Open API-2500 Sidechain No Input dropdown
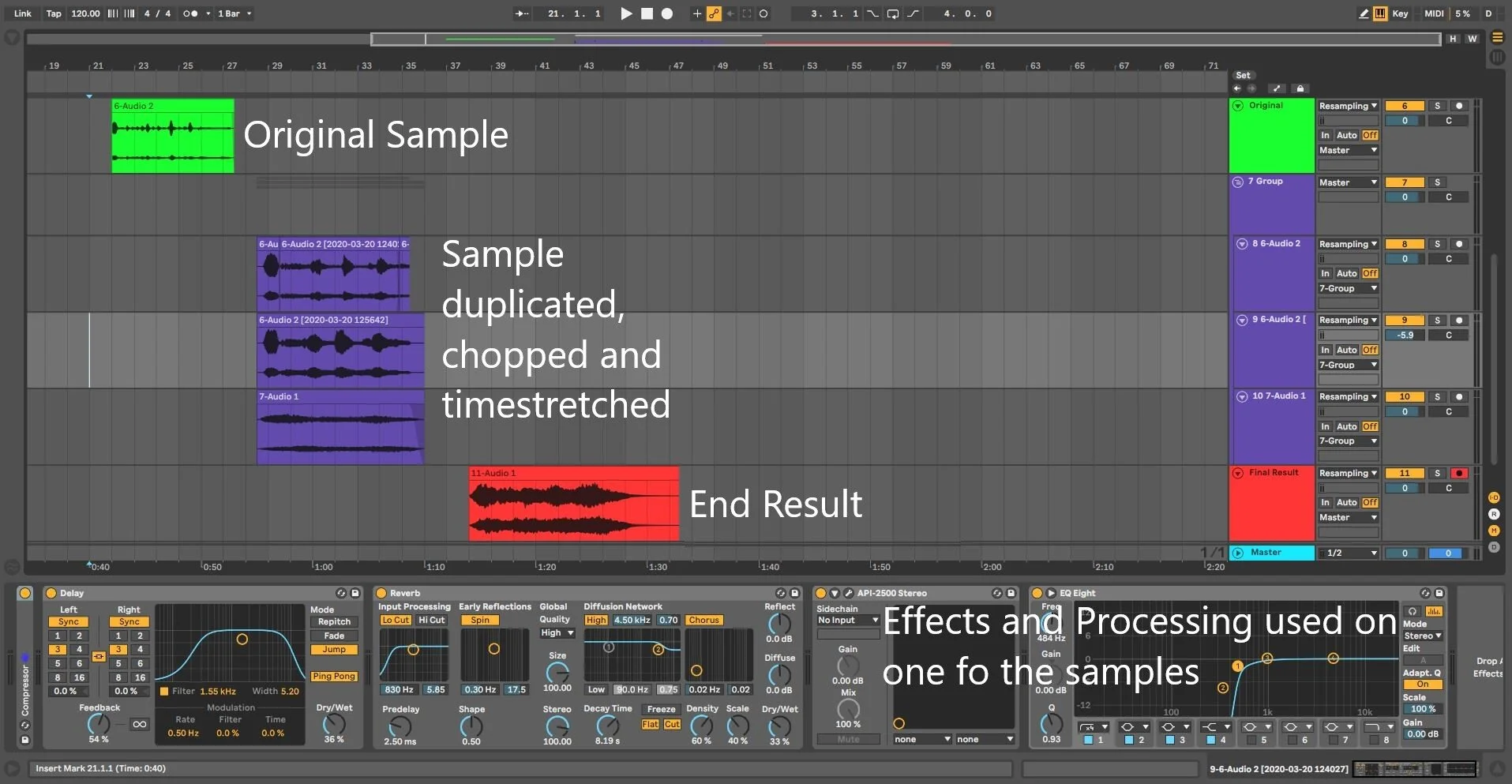 (848, 621)
